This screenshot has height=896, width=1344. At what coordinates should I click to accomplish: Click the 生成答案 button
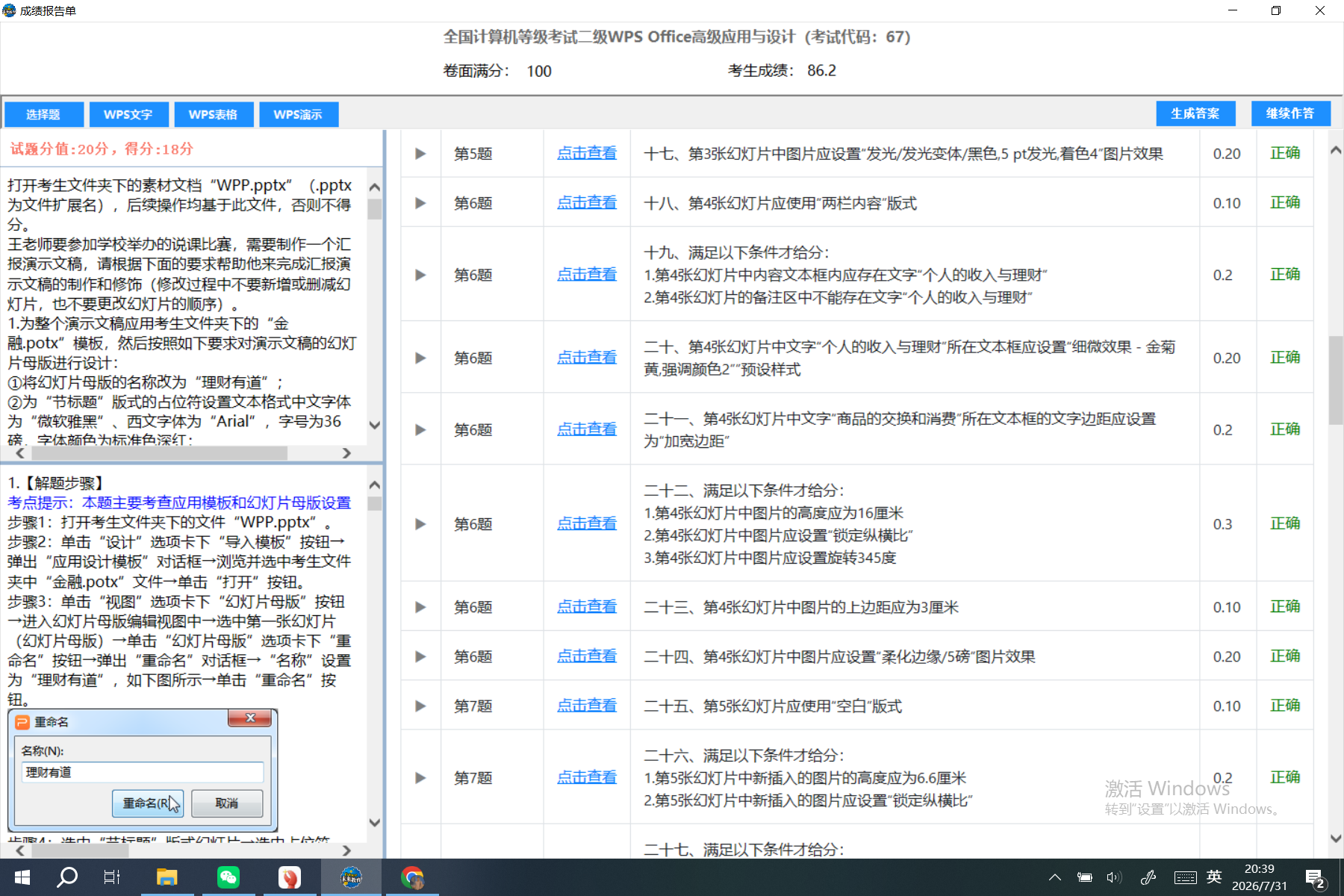(x=1195, y=113)
